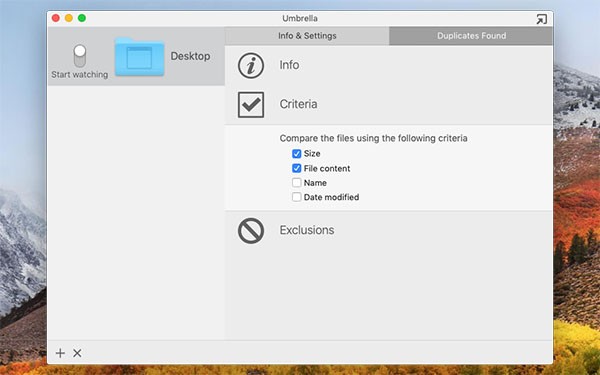Viewport: 600px width, 375px height.
Task: Click the Exclusions prohibition icon
Action: [x=251, y=231]
